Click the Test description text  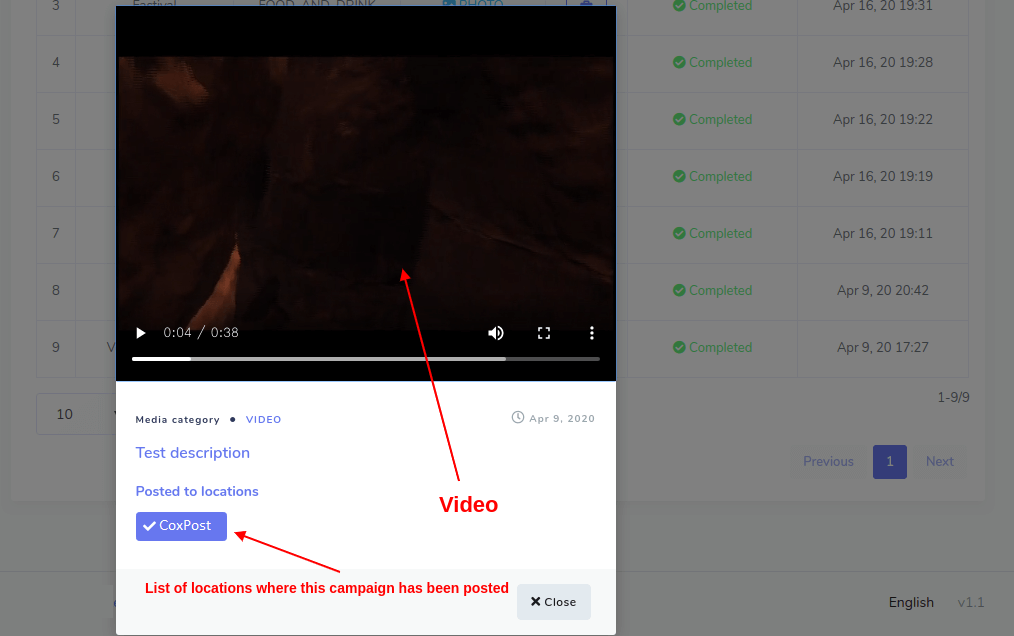193,453
